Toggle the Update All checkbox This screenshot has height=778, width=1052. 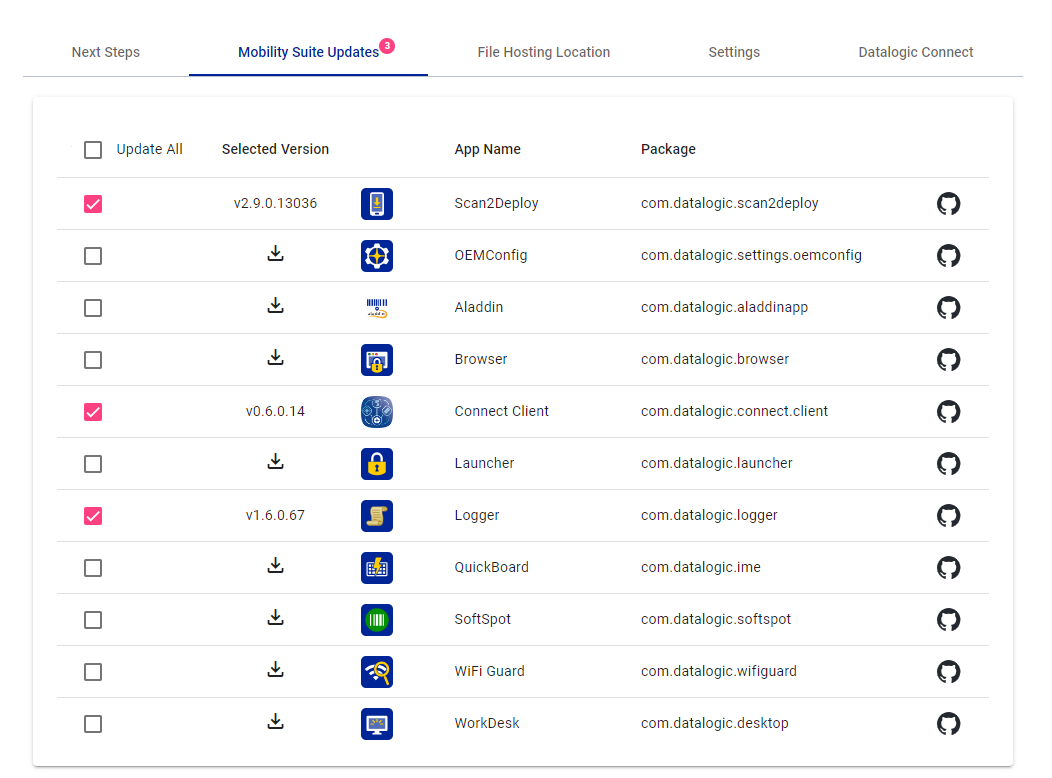(93, 150)
